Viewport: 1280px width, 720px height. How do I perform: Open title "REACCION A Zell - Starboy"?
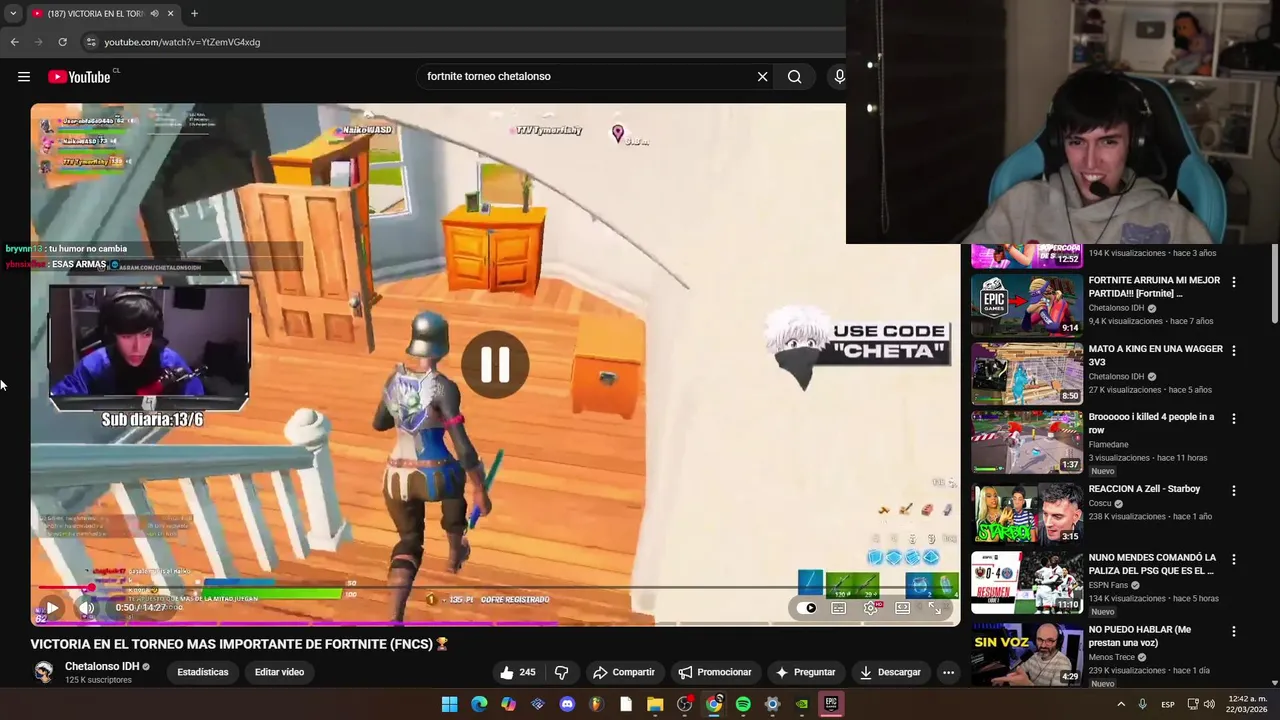tap(1144, 489)
